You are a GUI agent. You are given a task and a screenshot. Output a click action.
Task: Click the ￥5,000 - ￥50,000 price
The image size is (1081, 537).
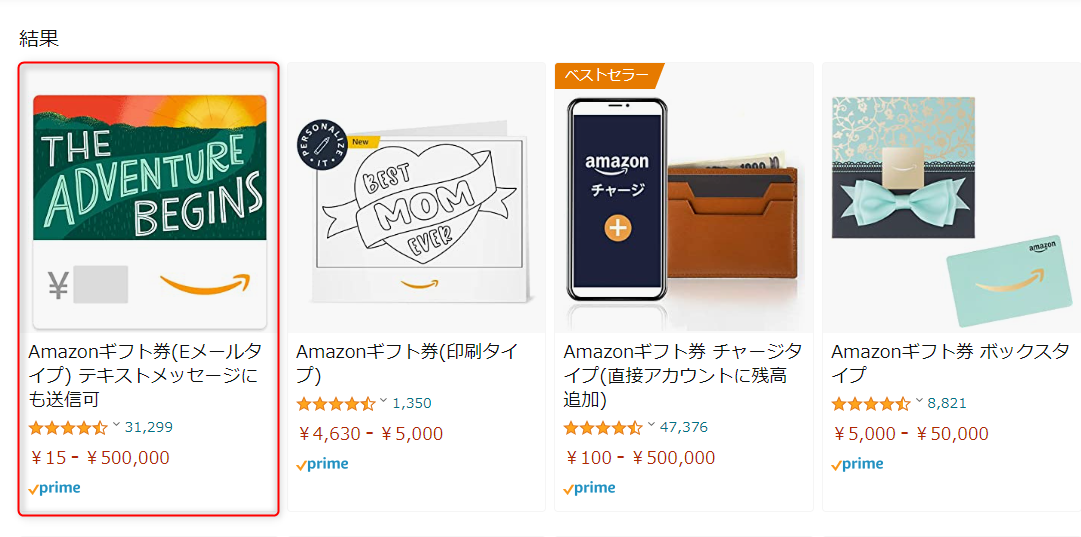pos(910,434)
